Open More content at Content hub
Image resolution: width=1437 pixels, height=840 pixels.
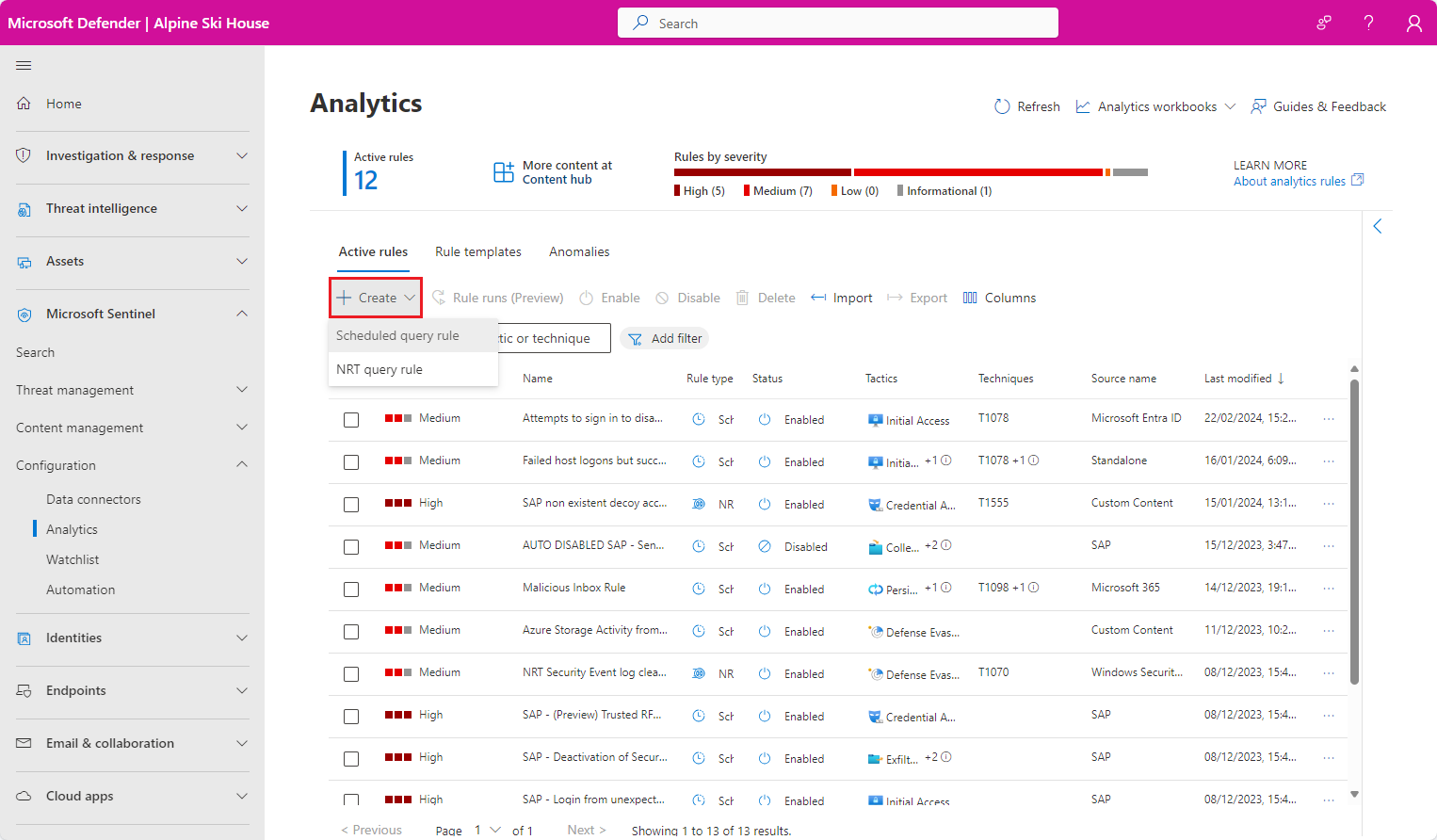[553, 172]
